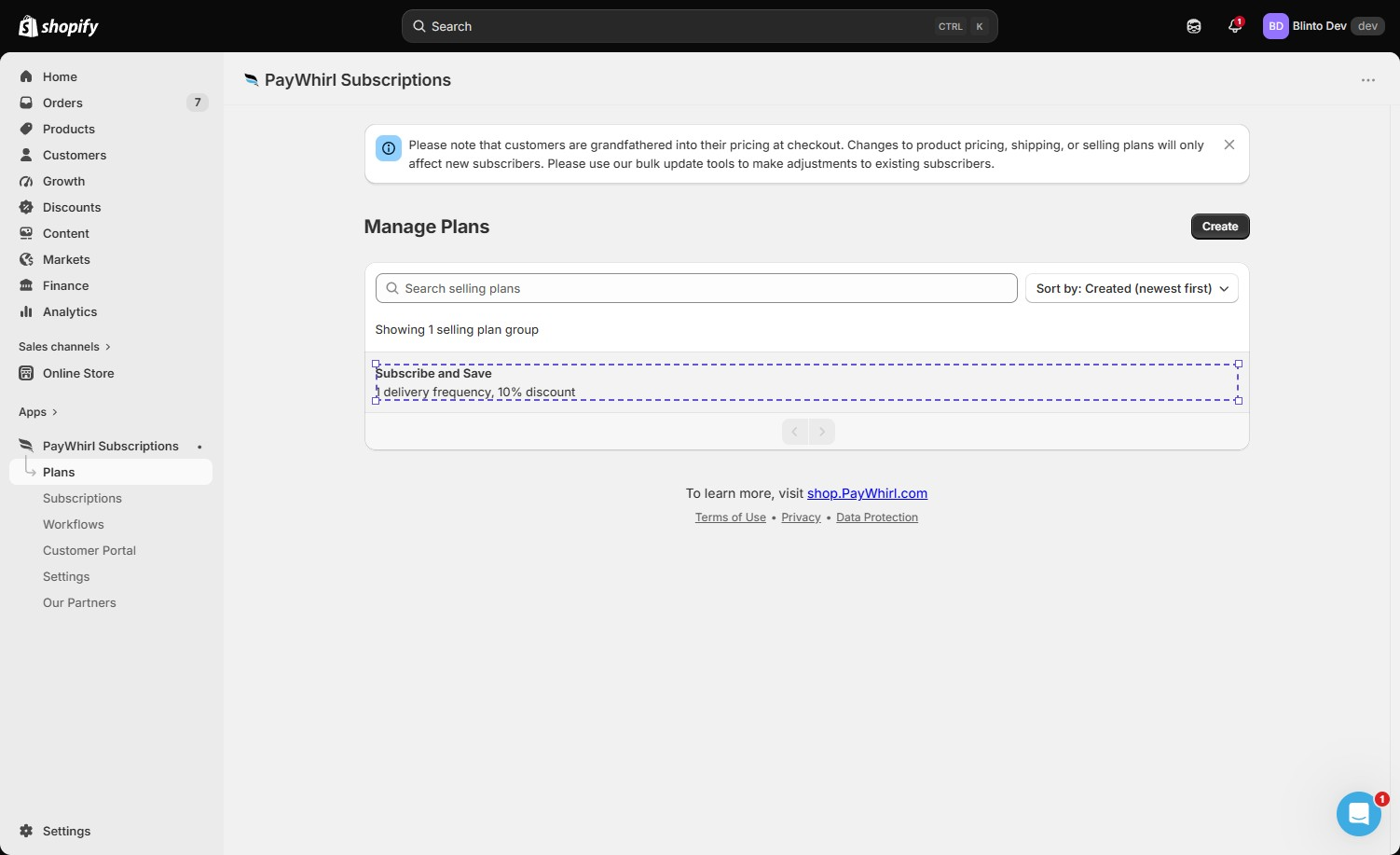Screen dimensions: 1400x855
Task: Open the chat support bubble
Action: [1359, 814]
